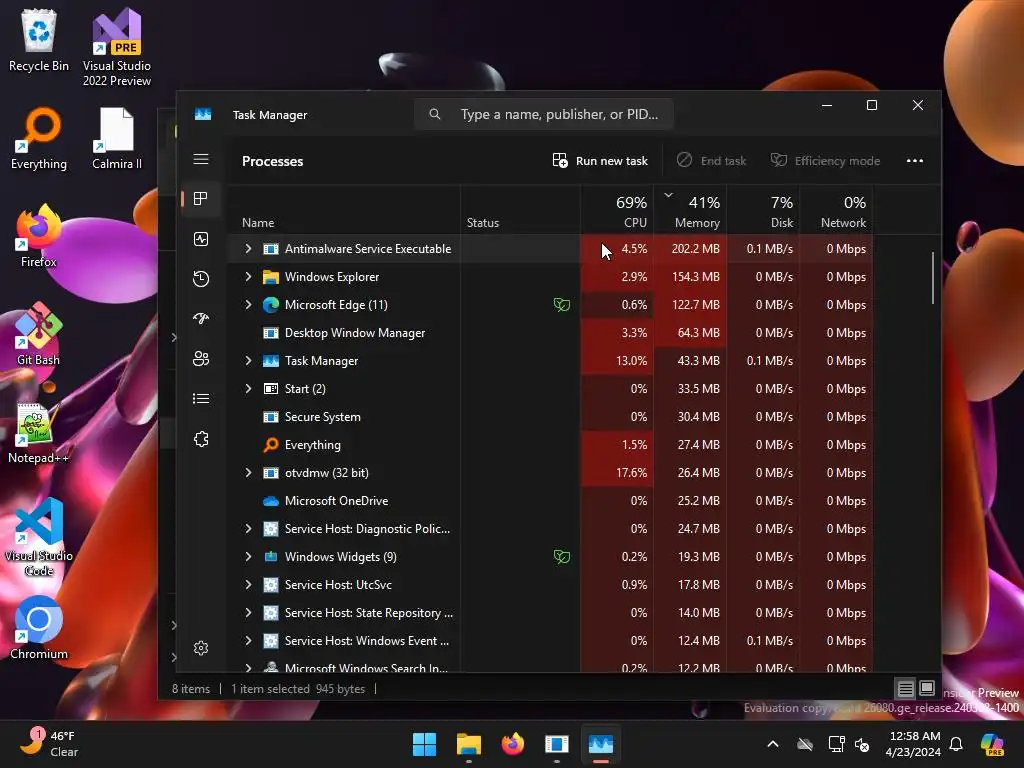Switch background window to large thumbnails view
This screenshot has height=768, width=1024.
pos(927,688)
